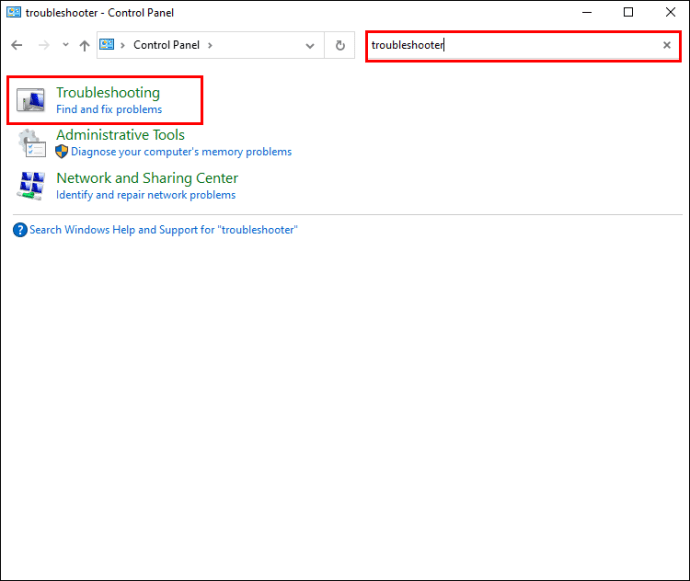Click the shield icon beside Diagnose memory problems

click(62, 151)
